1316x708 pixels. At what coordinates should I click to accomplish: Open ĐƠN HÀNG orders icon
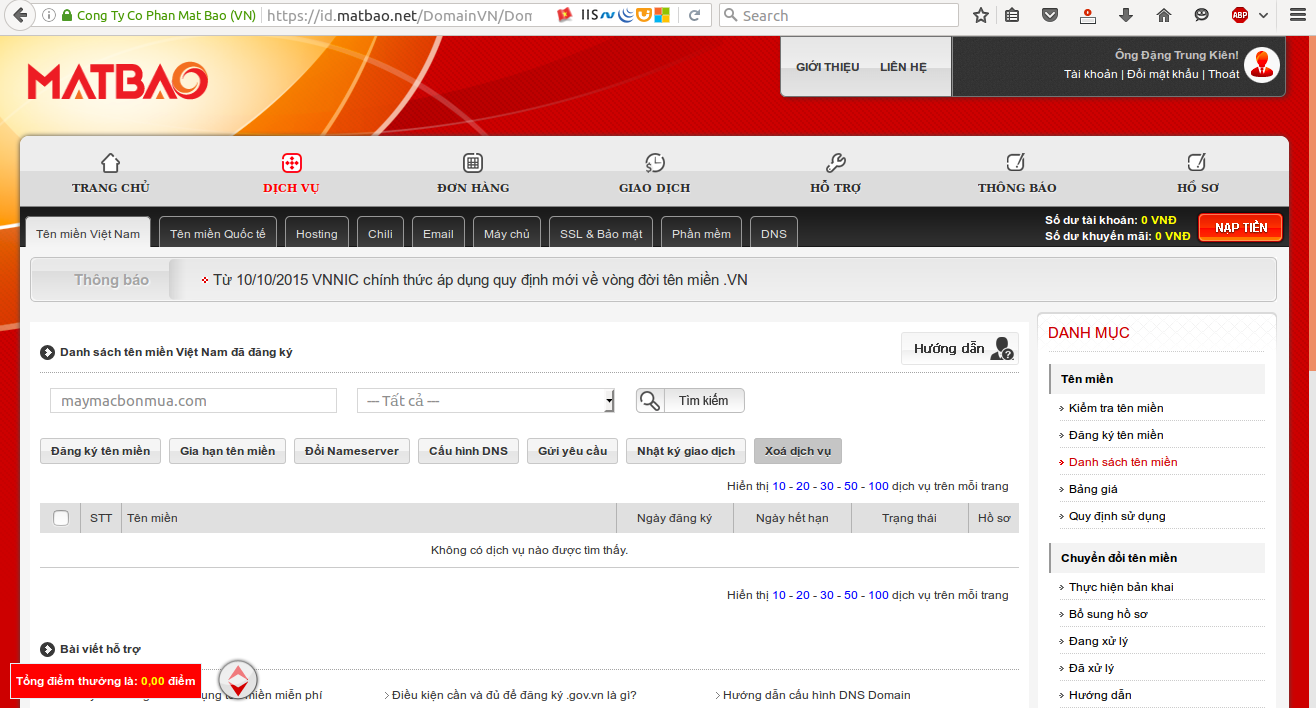tap(473, 163)
